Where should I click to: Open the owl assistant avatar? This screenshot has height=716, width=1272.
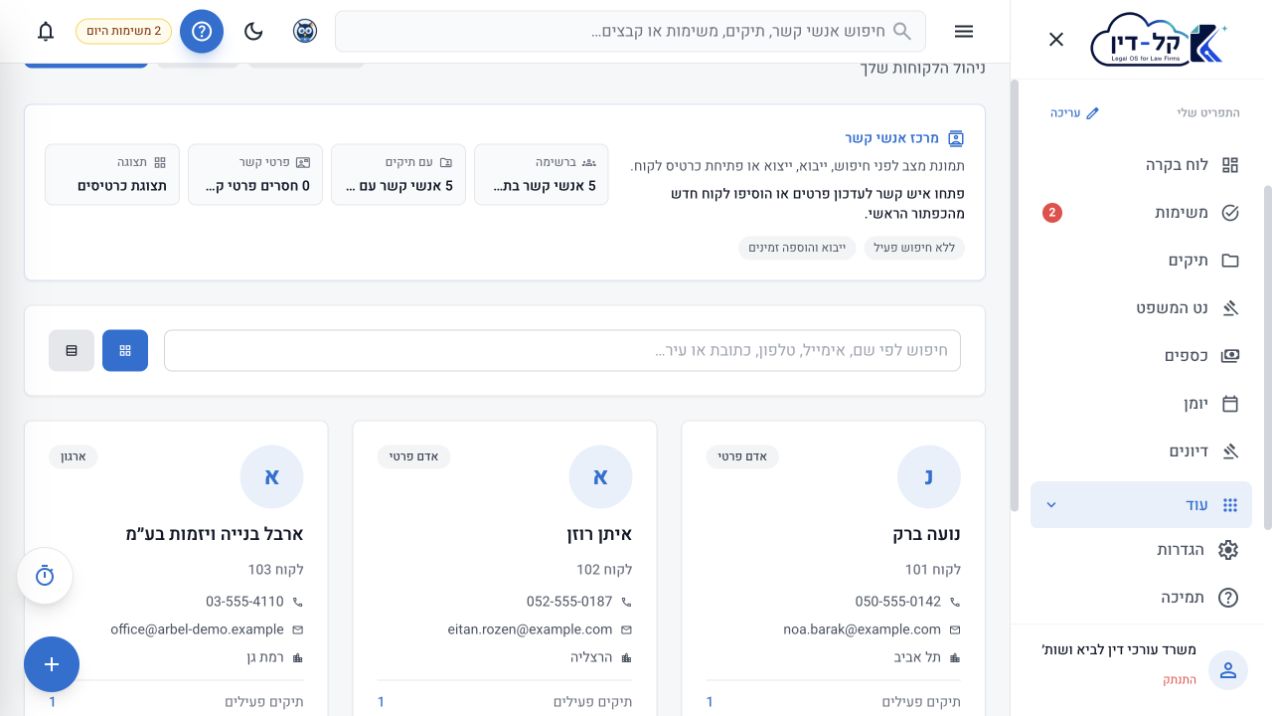(x=305, y=31)
